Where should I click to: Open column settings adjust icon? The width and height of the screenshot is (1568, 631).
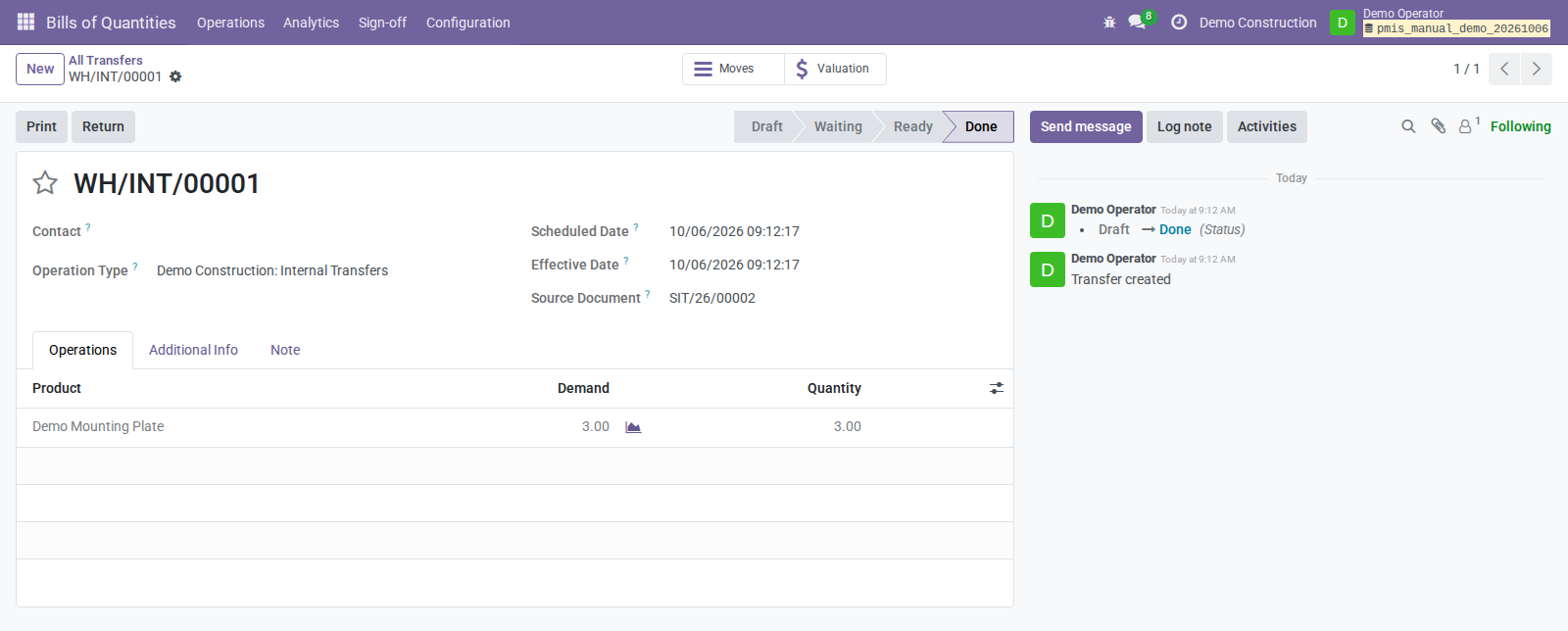tap(997, 388)
